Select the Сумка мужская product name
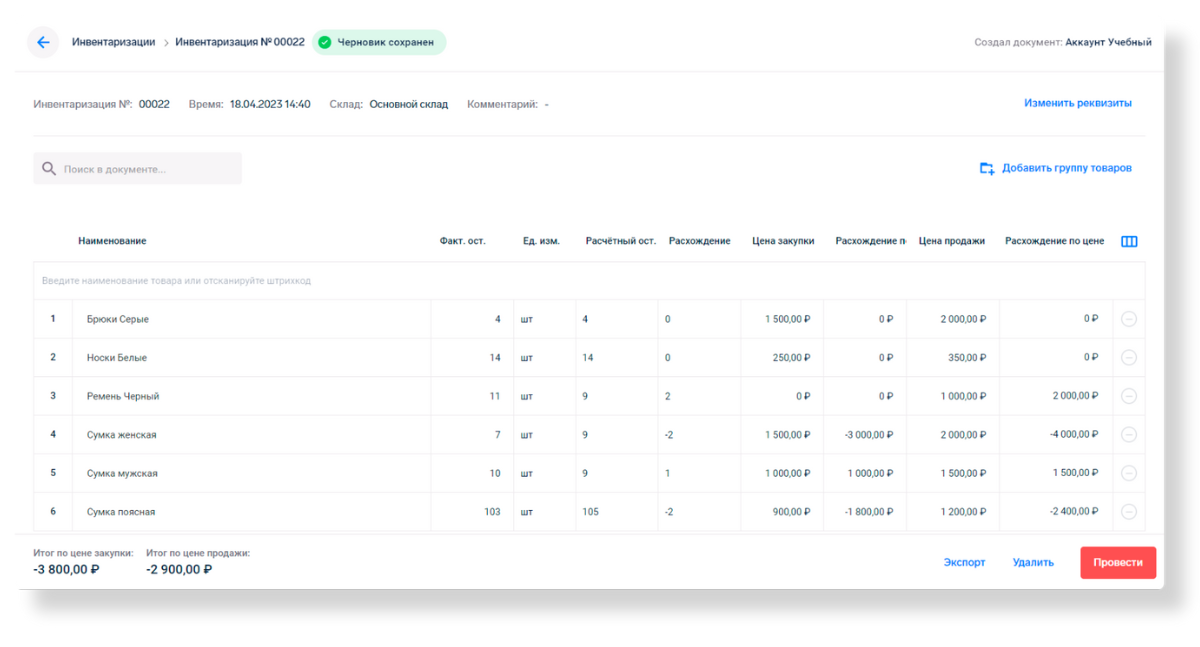The height and width of the screenshot is (647, 1200). click(x=122, y=473)
